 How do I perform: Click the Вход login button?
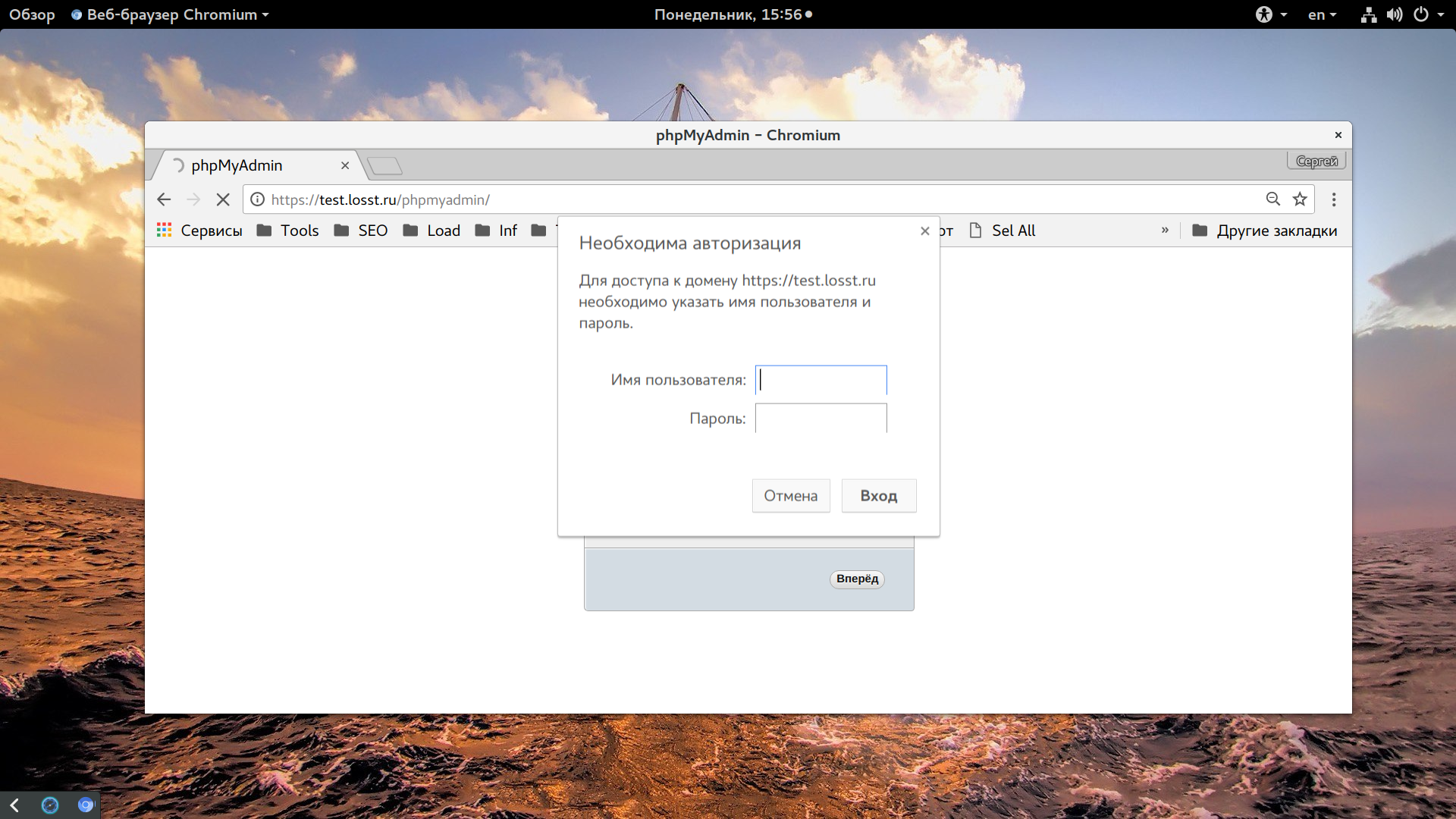(879, 495)
